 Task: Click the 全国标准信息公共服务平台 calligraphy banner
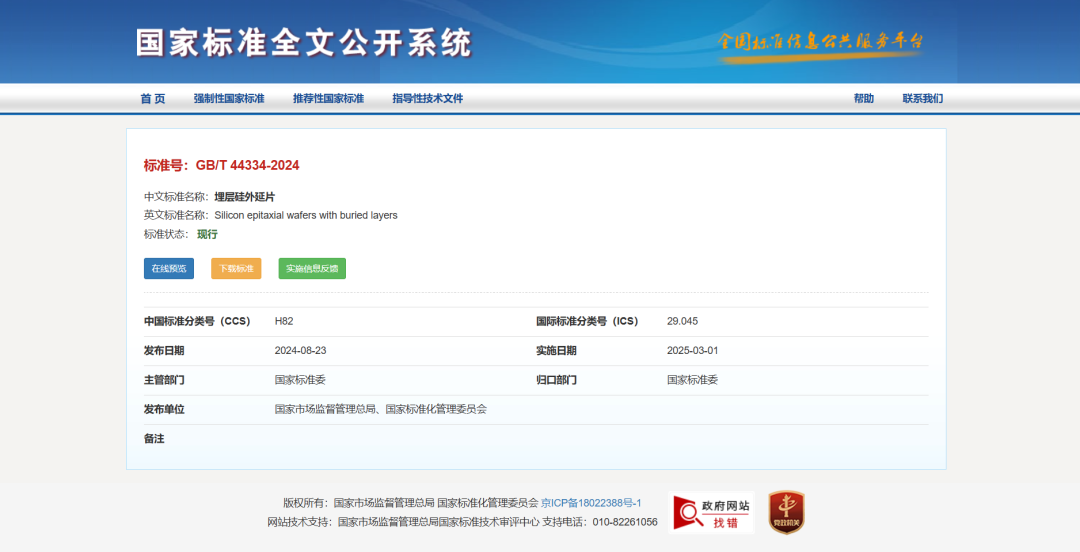click(x=819, y=43)
